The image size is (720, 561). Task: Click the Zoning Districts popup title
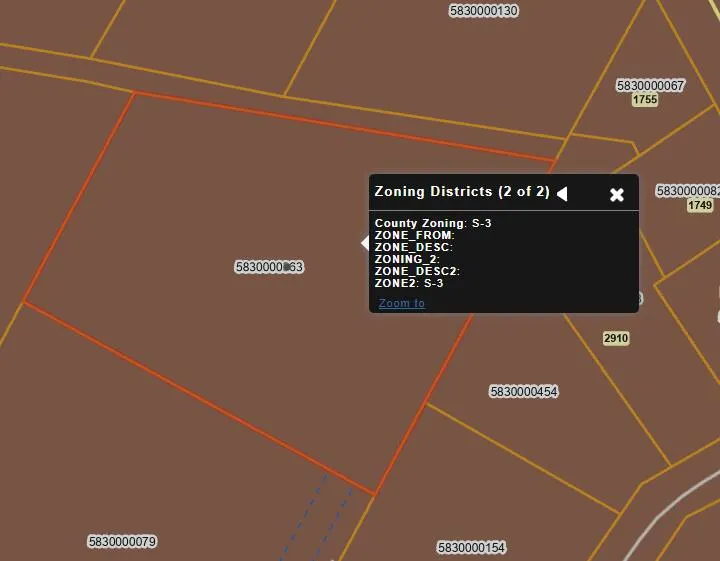pyautogui.click(x=461, y=191)
